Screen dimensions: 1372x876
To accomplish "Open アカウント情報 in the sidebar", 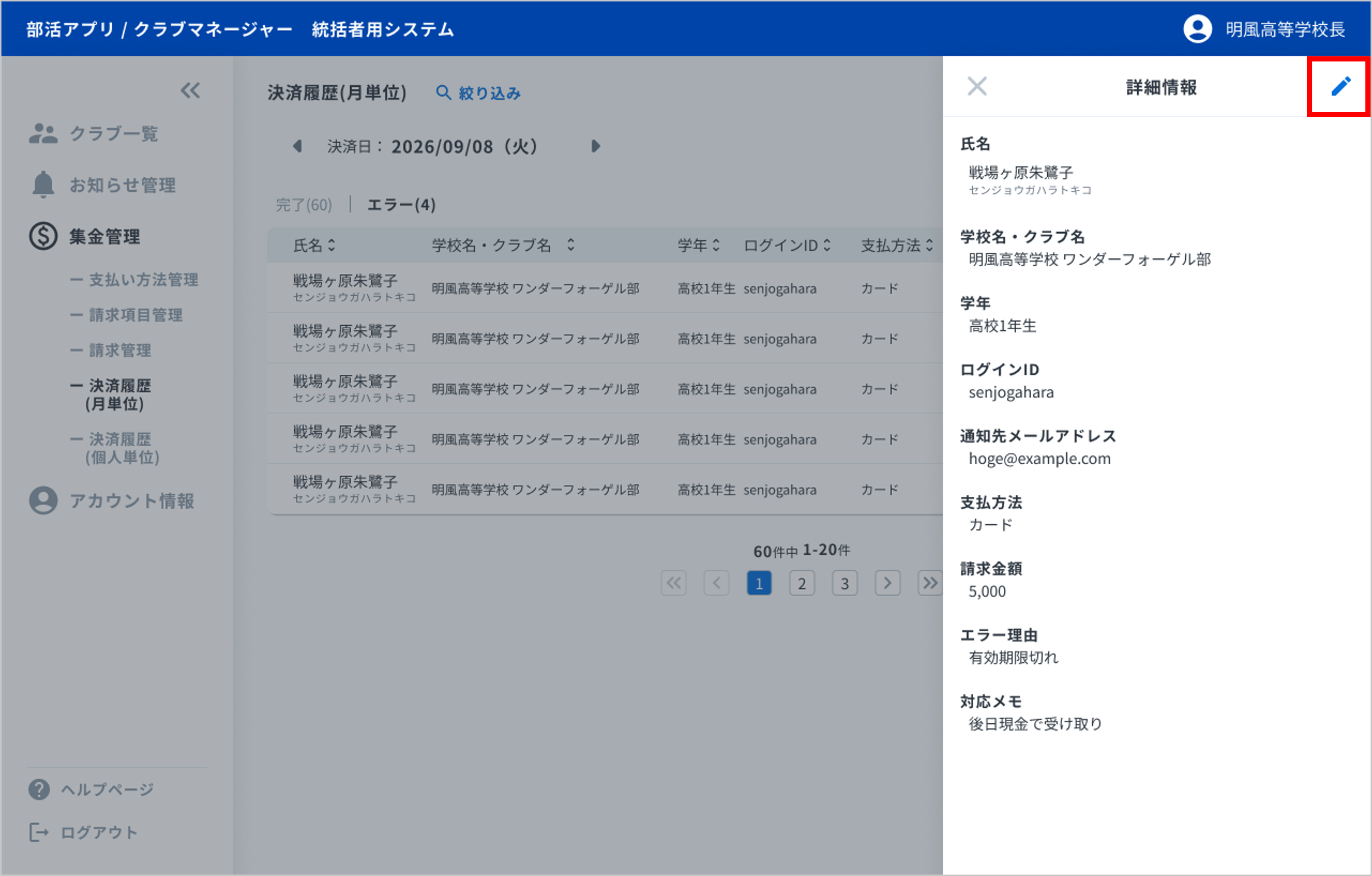I will [132, 501].
